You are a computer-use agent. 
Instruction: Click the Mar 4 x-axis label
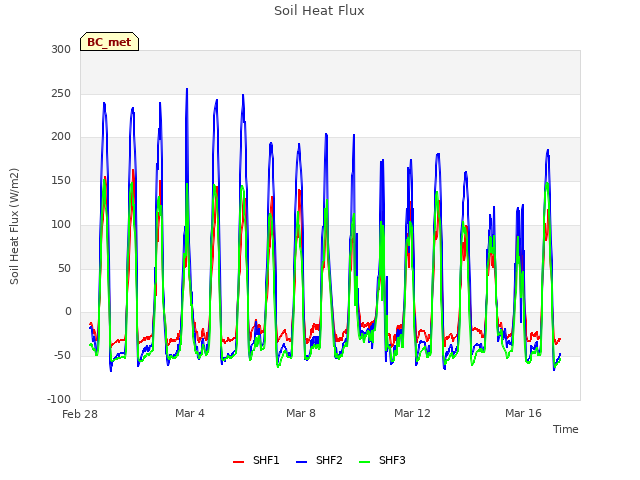(x=190, y=413)
